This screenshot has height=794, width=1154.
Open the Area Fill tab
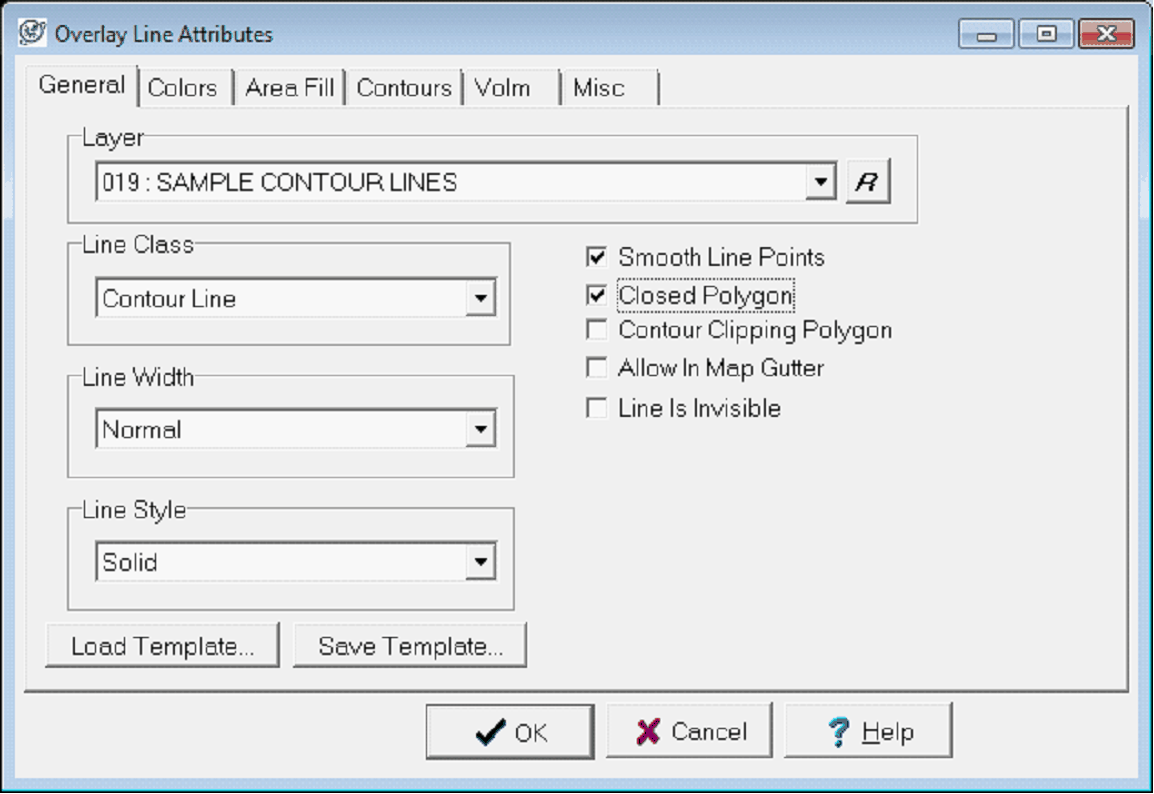[289, 88]
